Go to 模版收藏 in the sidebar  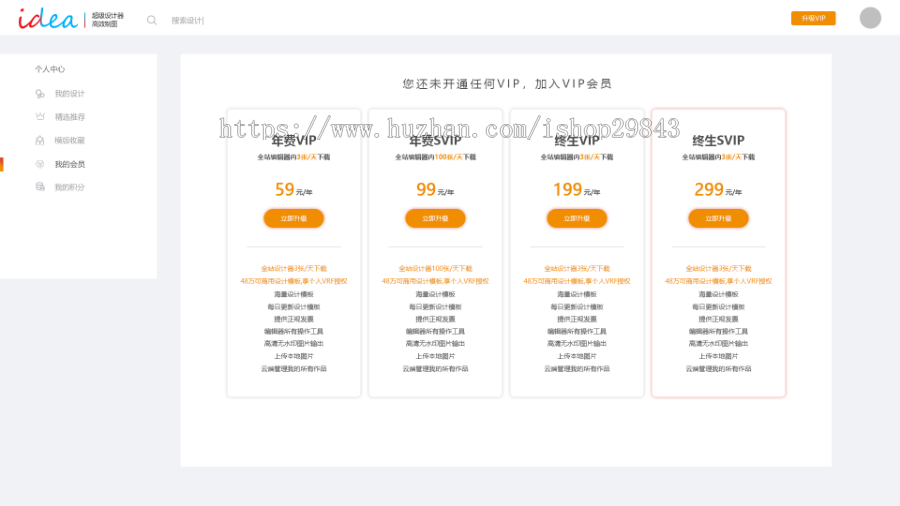[x=69, y=141]
